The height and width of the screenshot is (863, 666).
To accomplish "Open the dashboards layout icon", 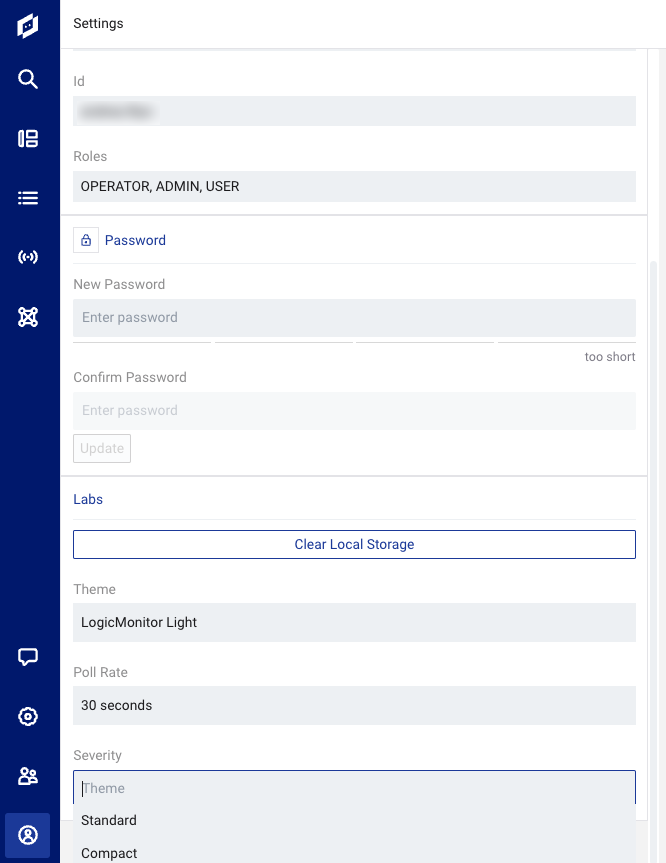I will coord(28,139).
